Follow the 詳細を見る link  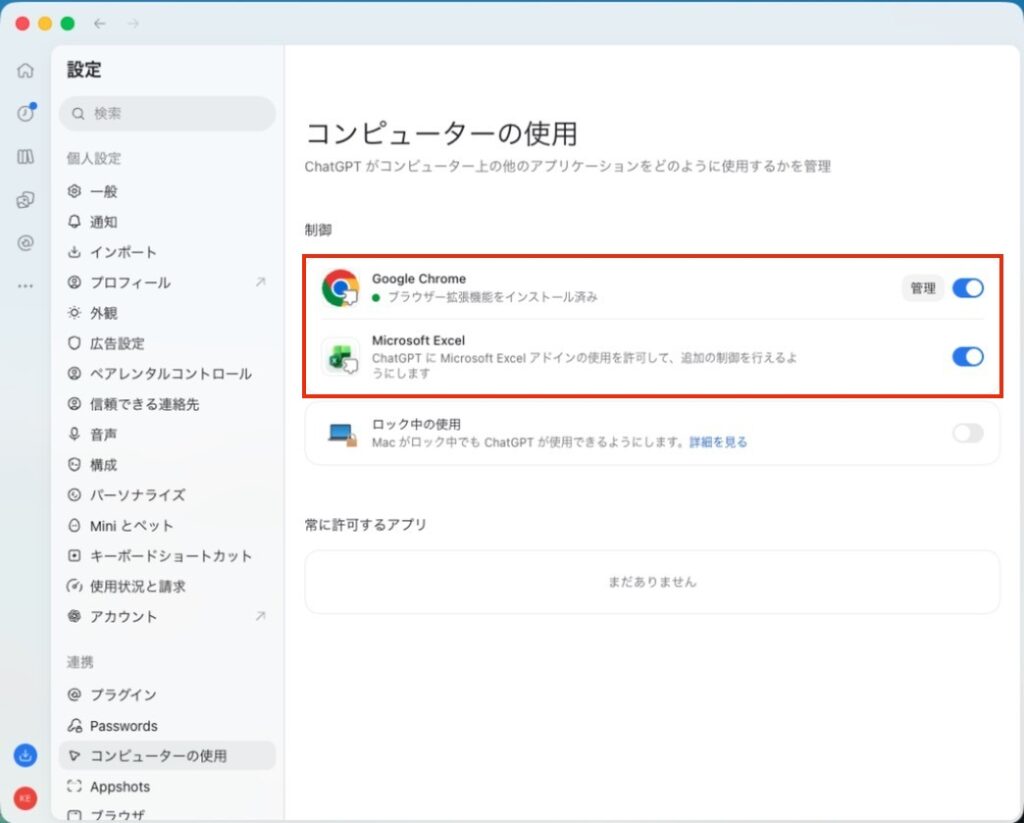718,442
